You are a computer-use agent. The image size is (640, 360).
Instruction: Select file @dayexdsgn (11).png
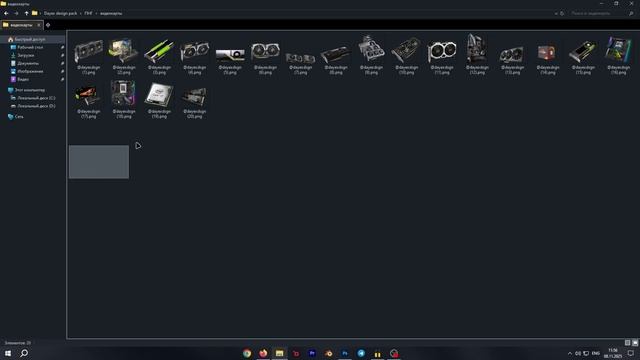[x=442, y=56]
